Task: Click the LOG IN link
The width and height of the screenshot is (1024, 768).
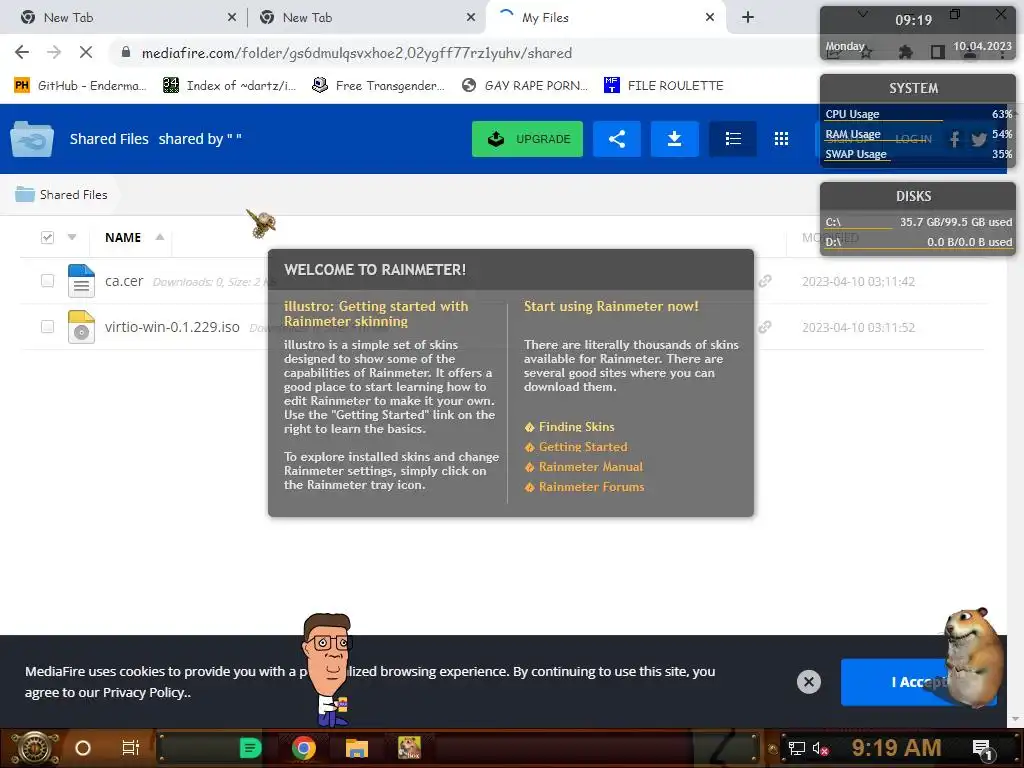Action: 913,139
